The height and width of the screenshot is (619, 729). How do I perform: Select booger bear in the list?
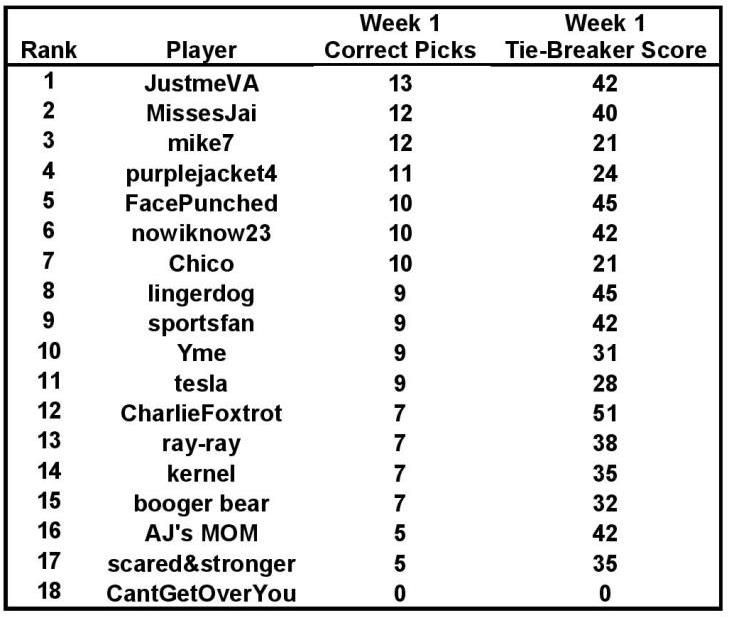[x=201, y=504]
